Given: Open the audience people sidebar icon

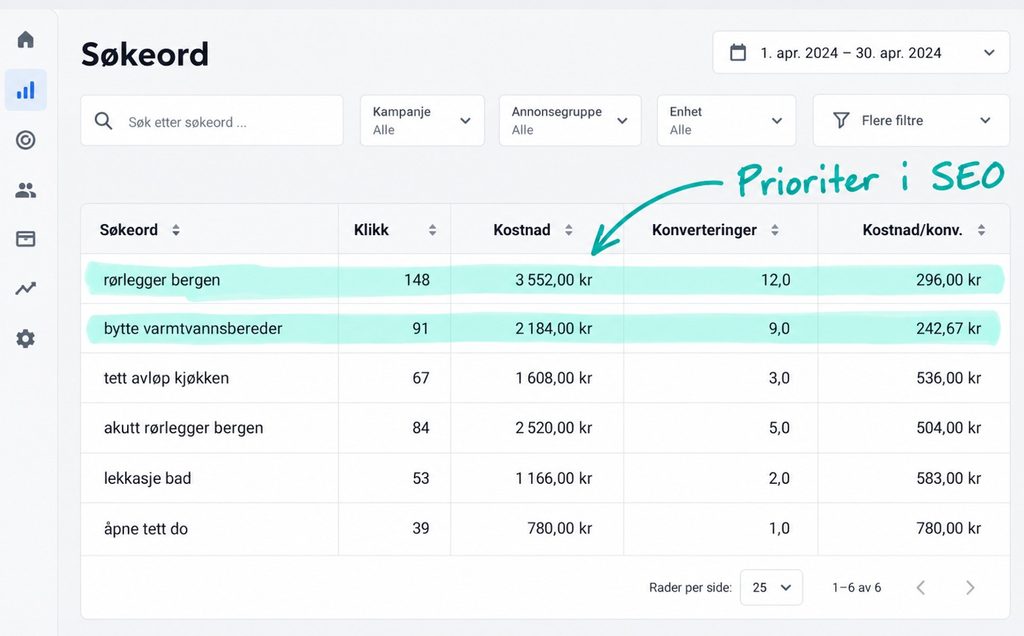Looking at the screenshot, I should click(x=25, y=190).
